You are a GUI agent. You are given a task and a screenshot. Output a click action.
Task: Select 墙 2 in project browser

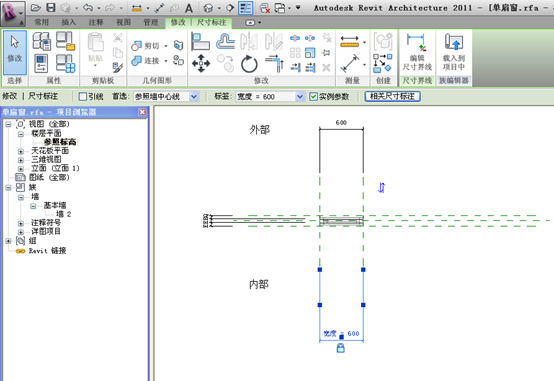pyautogui.click(x=64, y=214)
